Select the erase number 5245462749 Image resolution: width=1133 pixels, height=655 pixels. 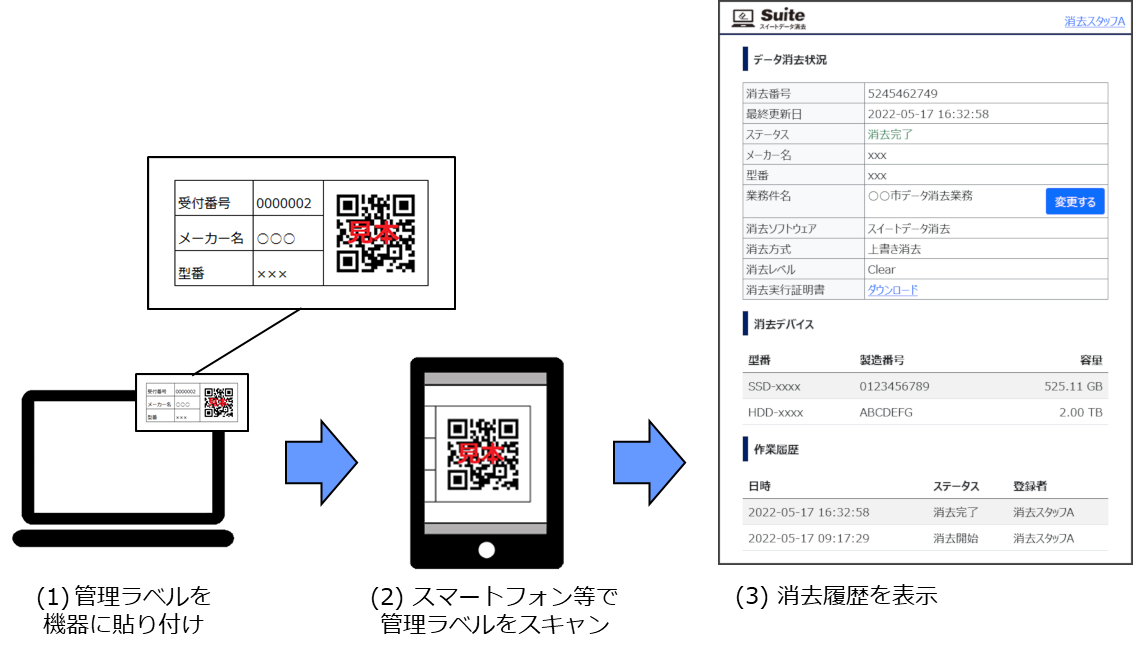pos(902,93)
